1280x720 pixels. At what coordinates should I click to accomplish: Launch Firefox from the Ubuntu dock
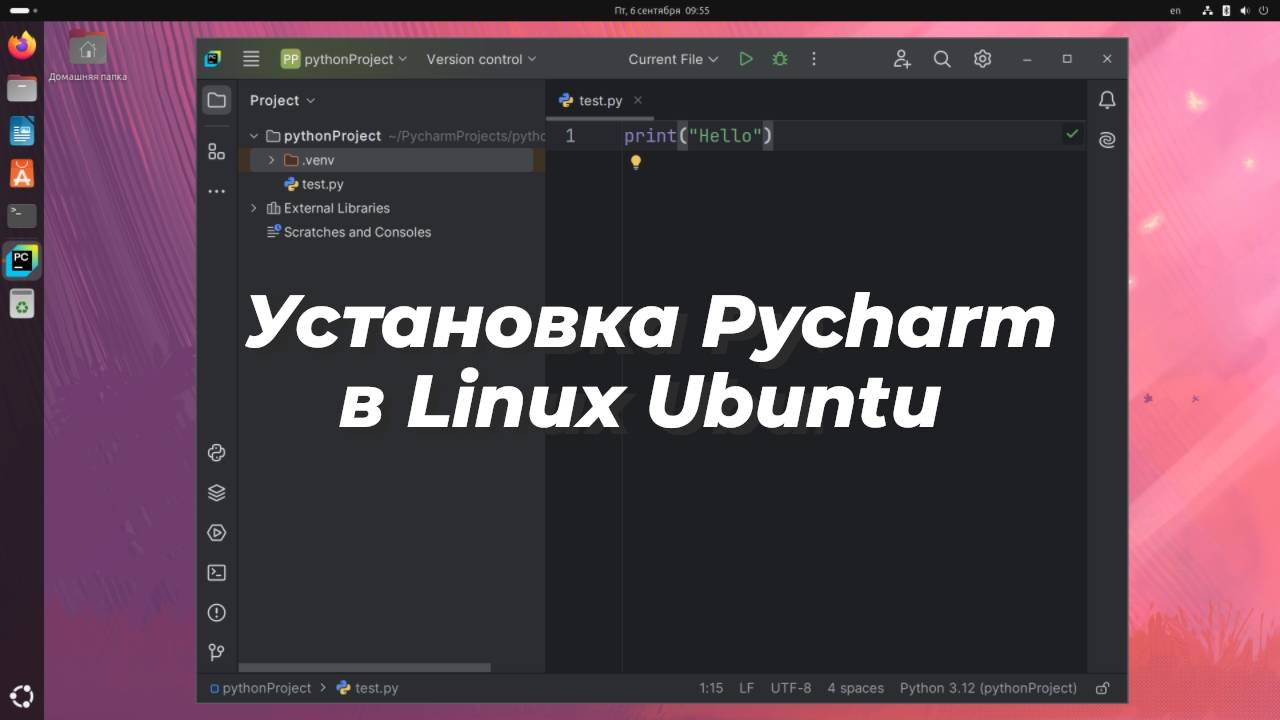22,45
